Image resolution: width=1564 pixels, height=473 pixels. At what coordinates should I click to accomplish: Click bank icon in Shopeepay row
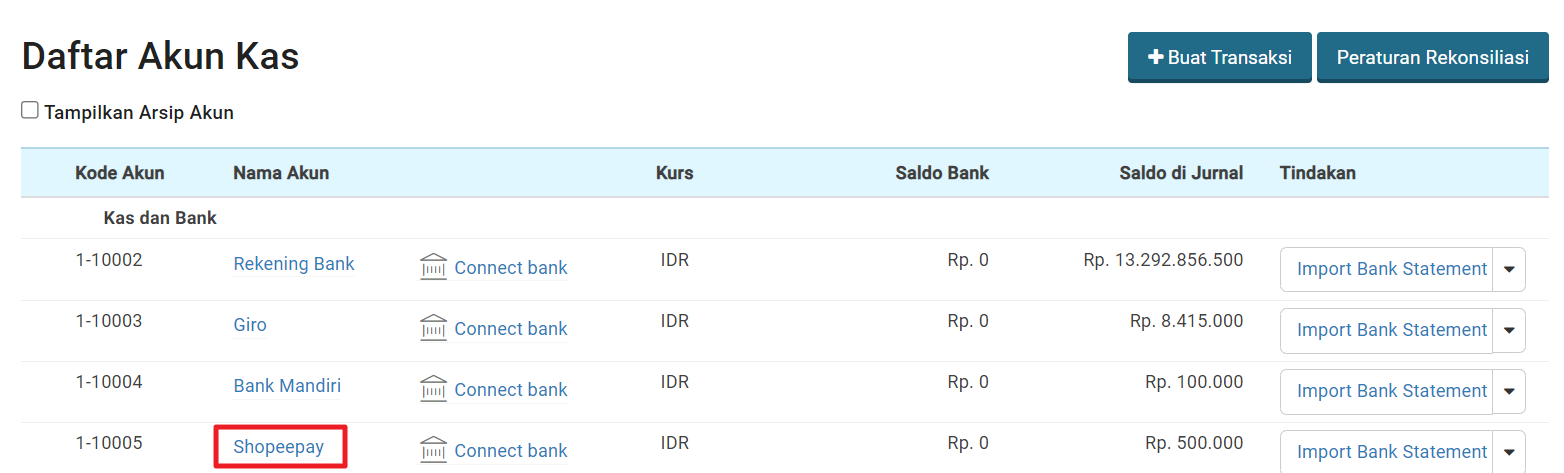tap(433, 450)
